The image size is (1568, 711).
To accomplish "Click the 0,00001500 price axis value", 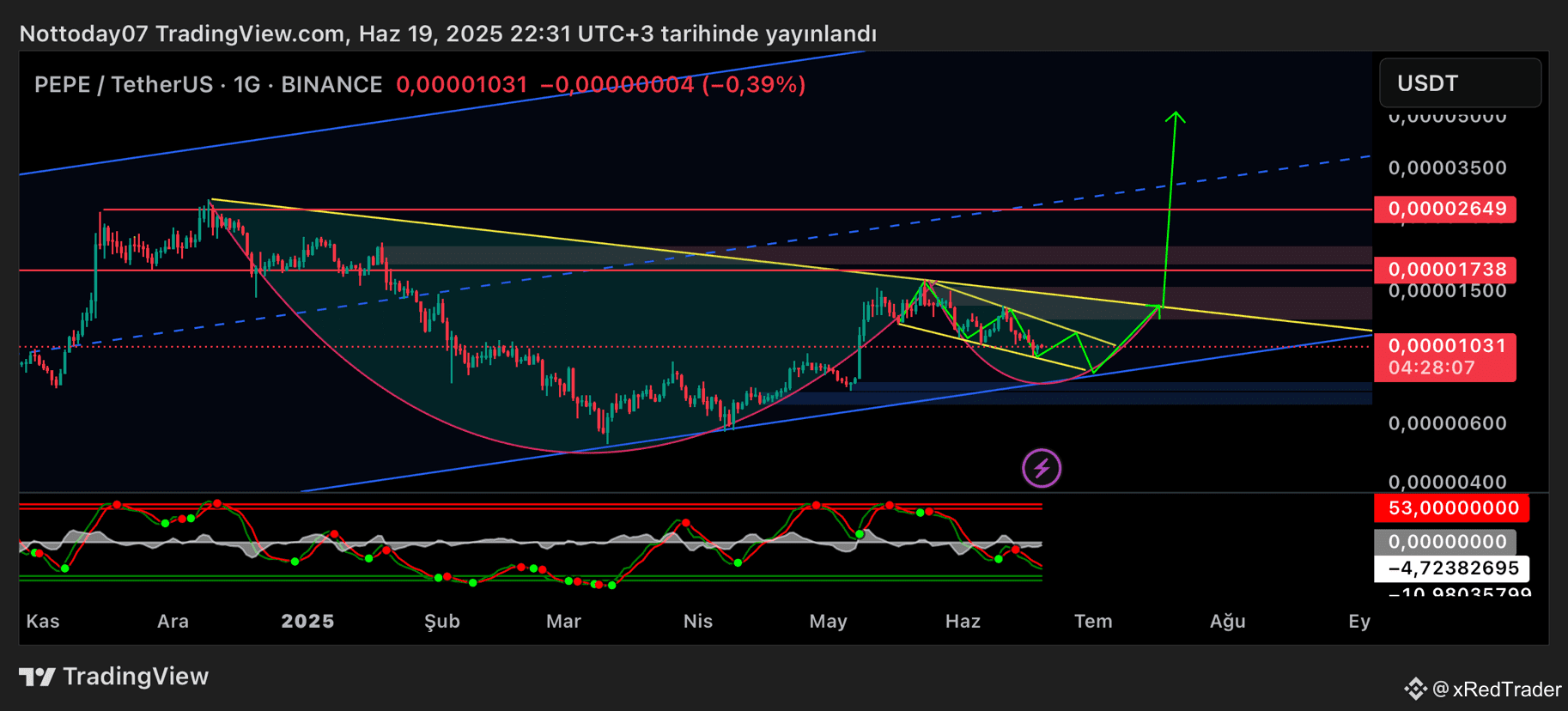I will tap(1448, 290).
